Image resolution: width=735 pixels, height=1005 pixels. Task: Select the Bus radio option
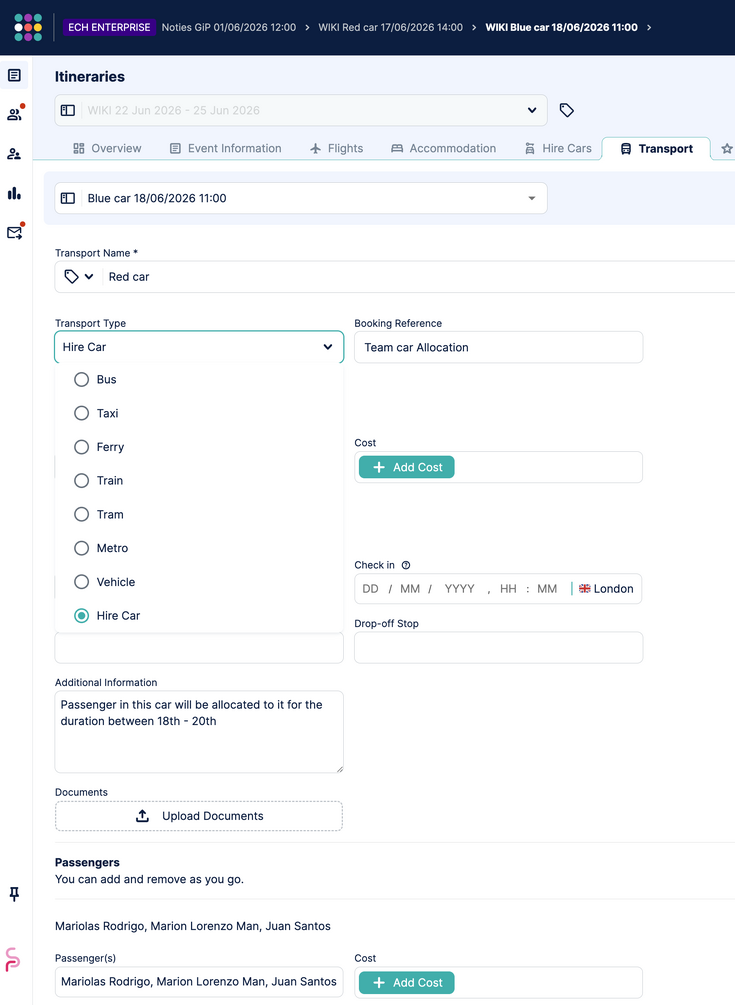click(81, 379)
